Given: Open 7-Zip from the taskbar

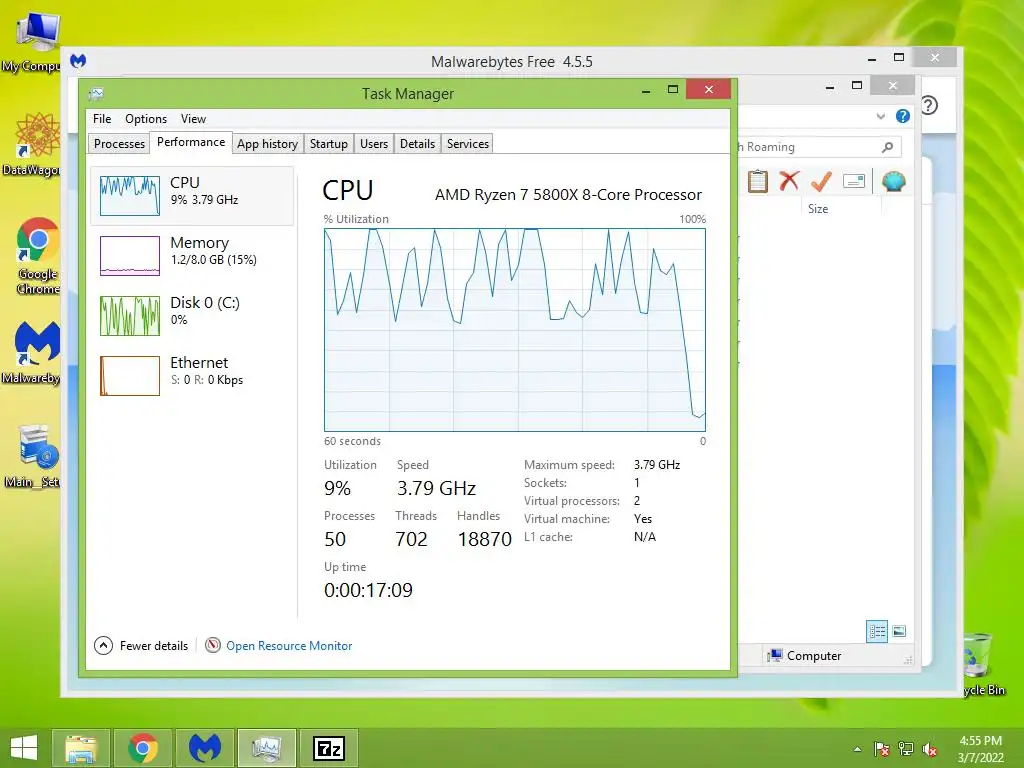Looking at the screenshot, I should point(329,748).
